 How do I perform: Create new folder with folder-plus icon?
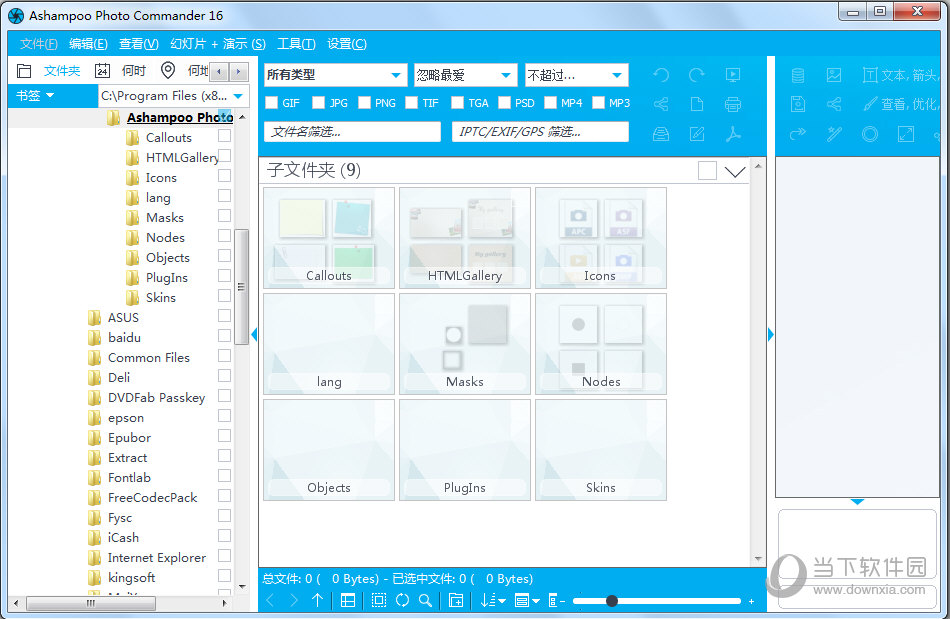click(x=456, y=600)
